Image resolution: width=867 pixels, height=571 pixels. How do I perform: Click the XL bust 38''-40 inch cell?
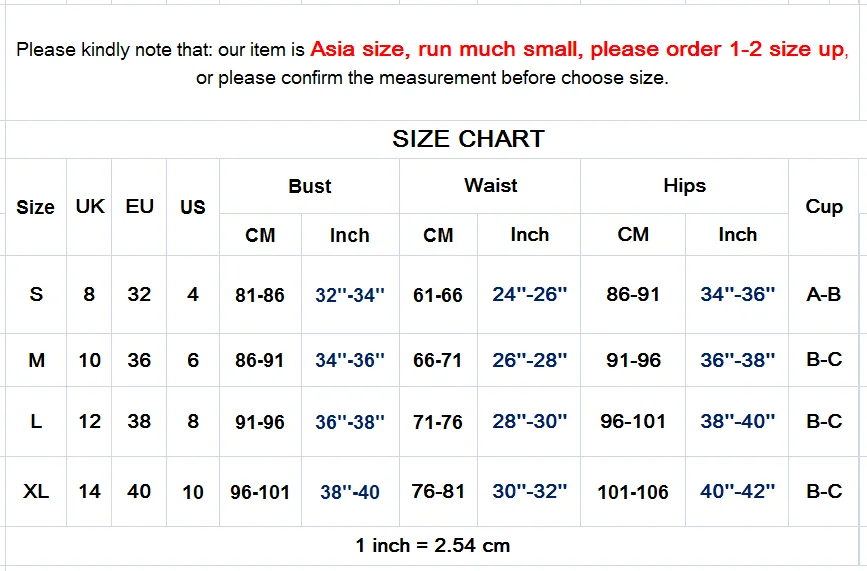click(350, 492)
